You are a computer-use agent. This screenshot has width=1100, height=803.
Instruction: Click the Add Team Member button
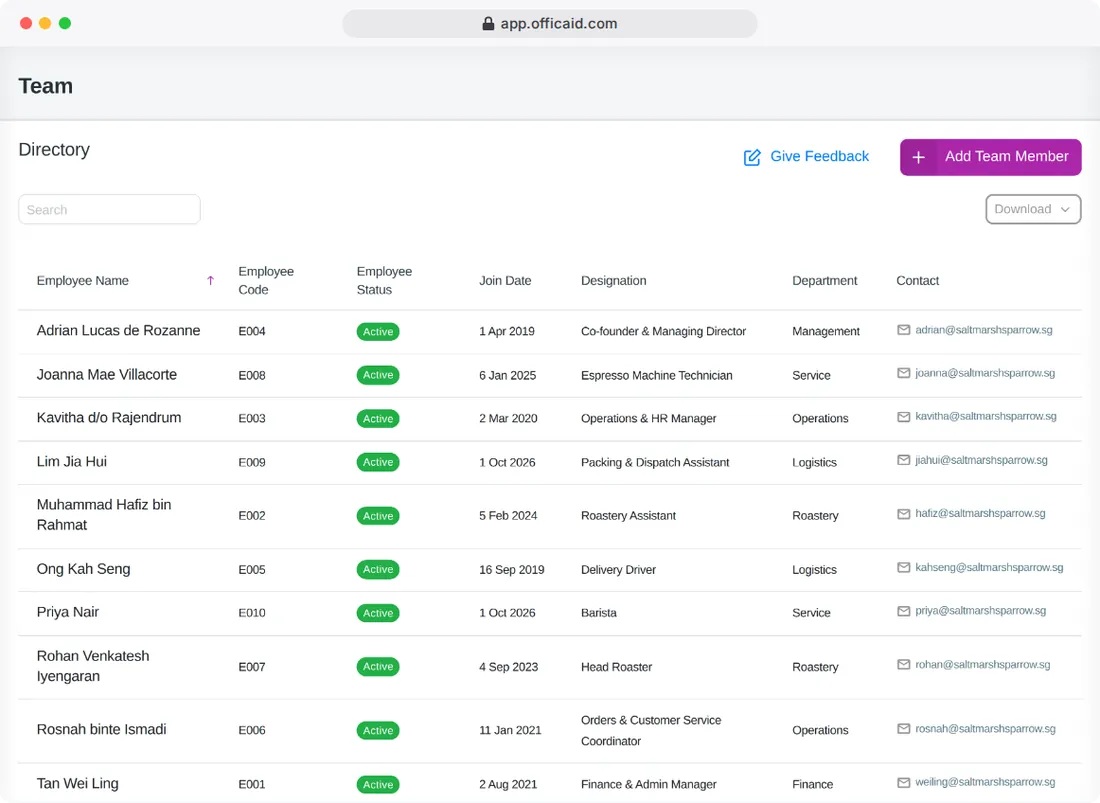[x=991, y=157]
